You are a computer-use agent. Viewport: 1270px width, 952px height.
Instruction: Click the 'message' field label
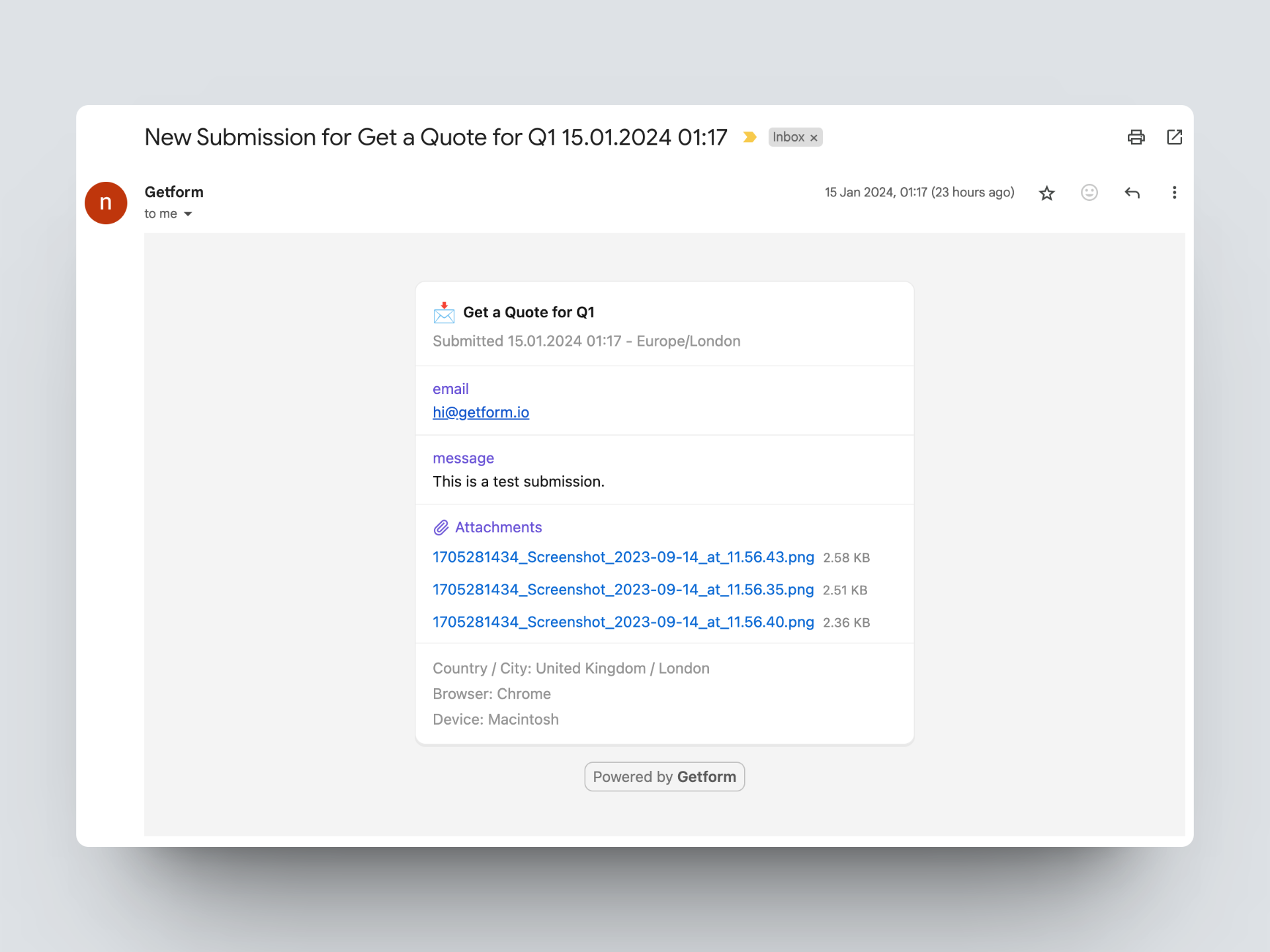[x=463, y=458]
